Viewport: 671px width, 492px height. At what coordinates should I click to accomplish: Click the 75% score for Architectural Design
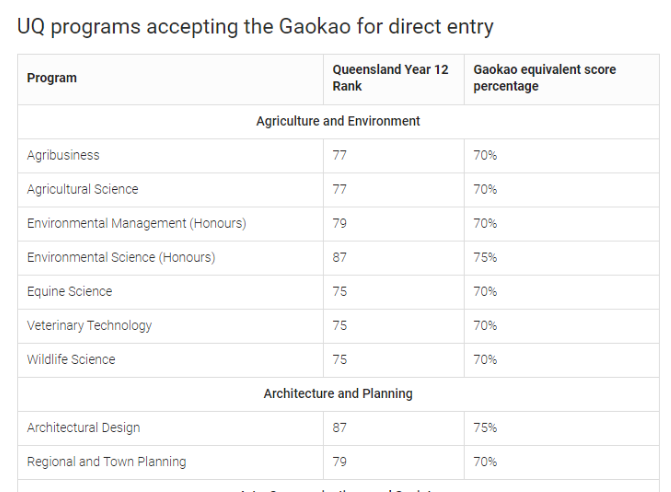pos(485,427)
